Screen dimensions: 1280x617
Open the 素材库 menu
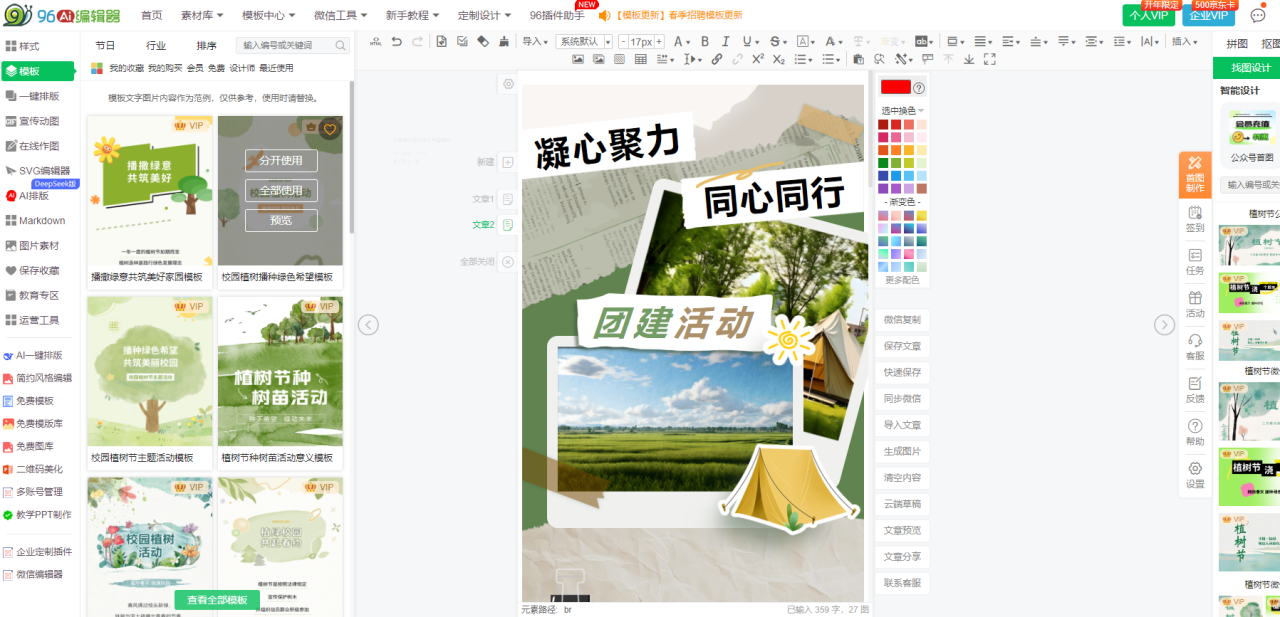pyautogui.click(x=202, y=15)
